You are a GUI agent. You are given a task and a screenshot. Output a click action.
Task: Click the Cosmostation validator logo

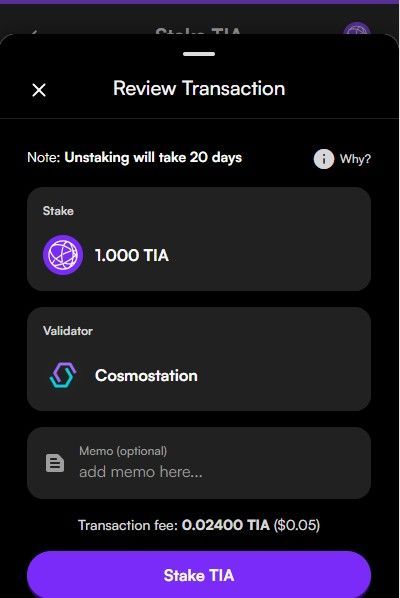[63, 375]
